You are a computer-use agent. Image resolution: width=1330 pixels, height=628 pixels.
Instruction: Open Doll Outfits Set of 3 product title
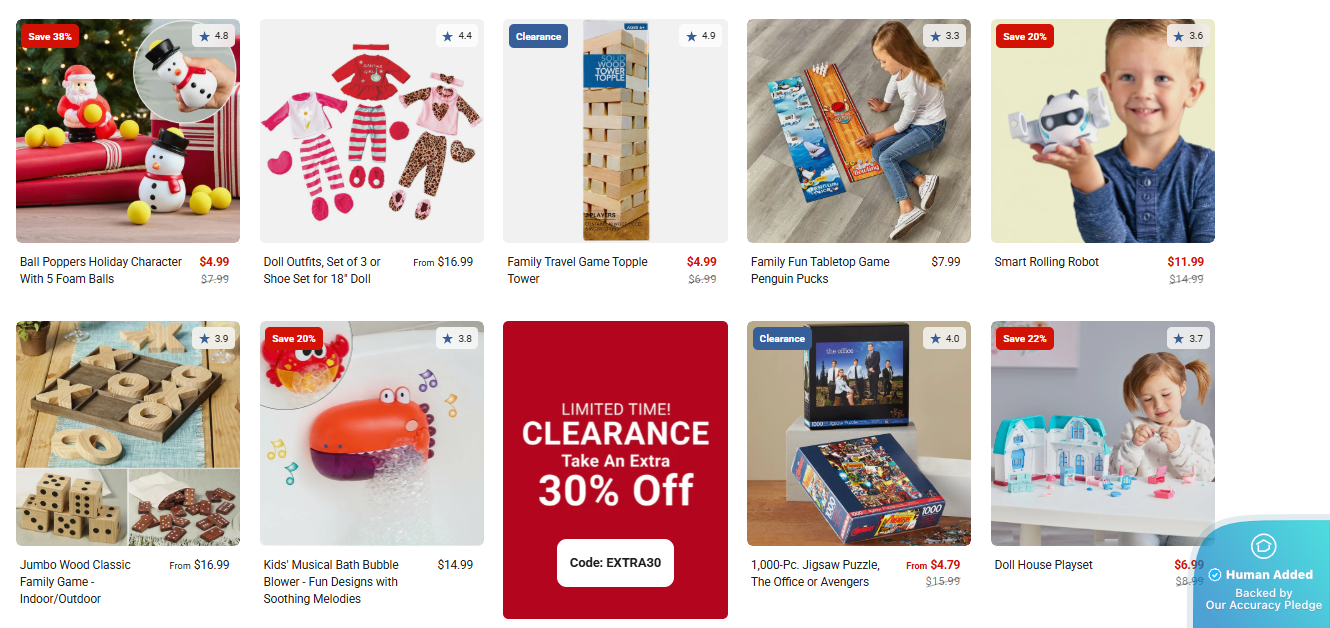(x=322, y=270)
